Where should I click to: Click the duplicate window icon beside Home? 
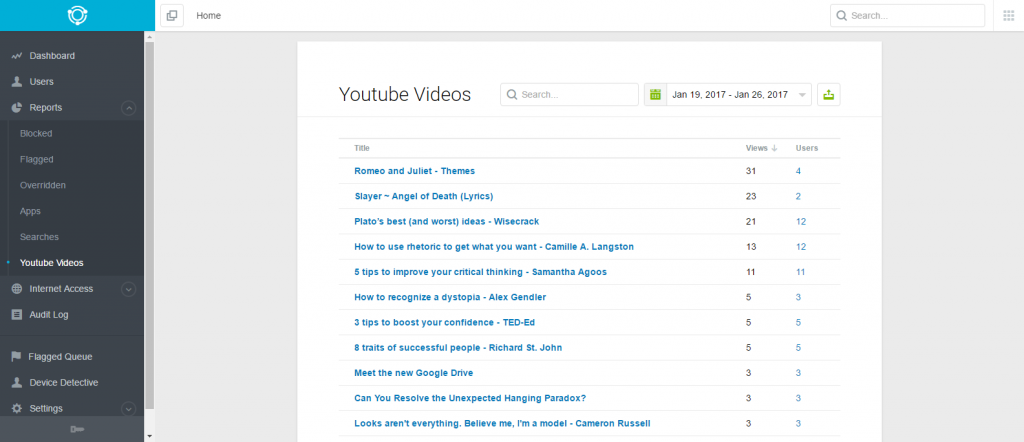[172, 16]
